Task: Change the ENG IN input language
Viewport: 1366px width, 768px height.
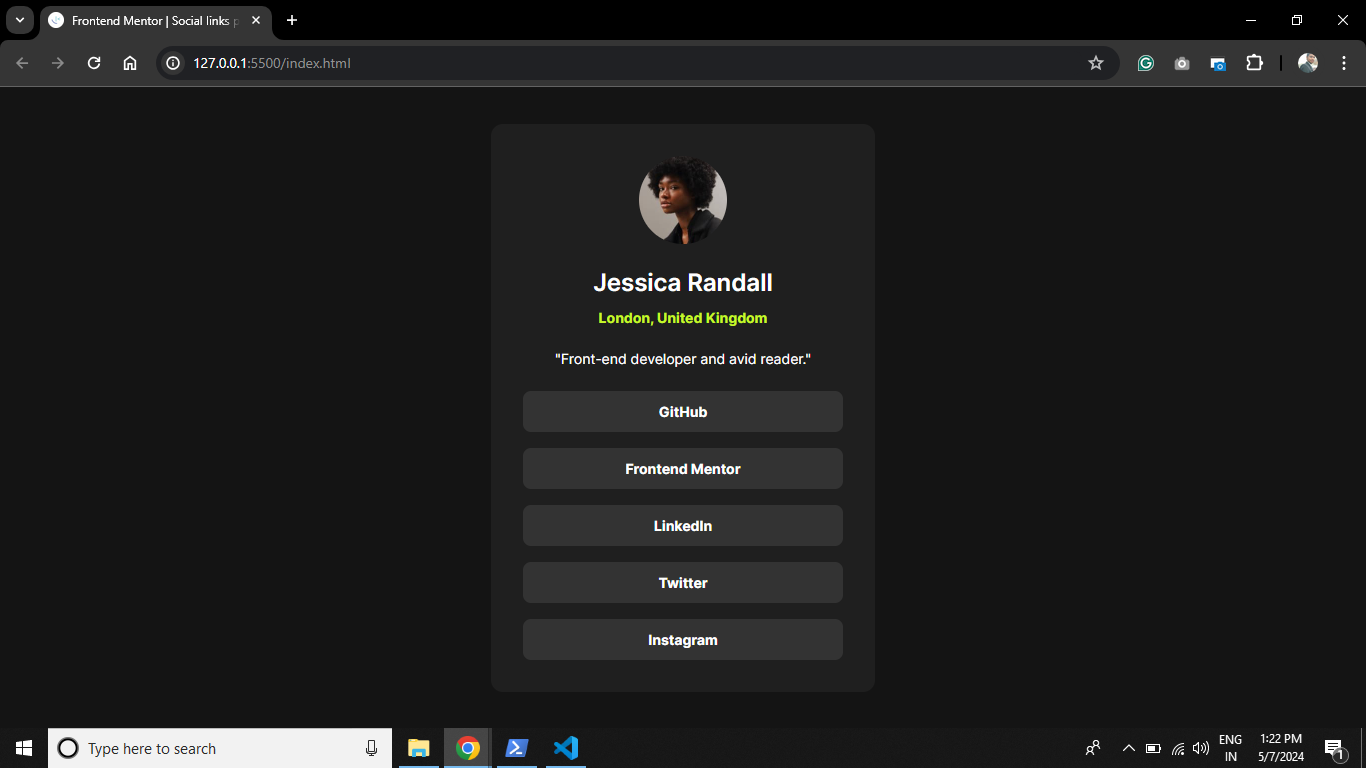Action: [1231, 748]
